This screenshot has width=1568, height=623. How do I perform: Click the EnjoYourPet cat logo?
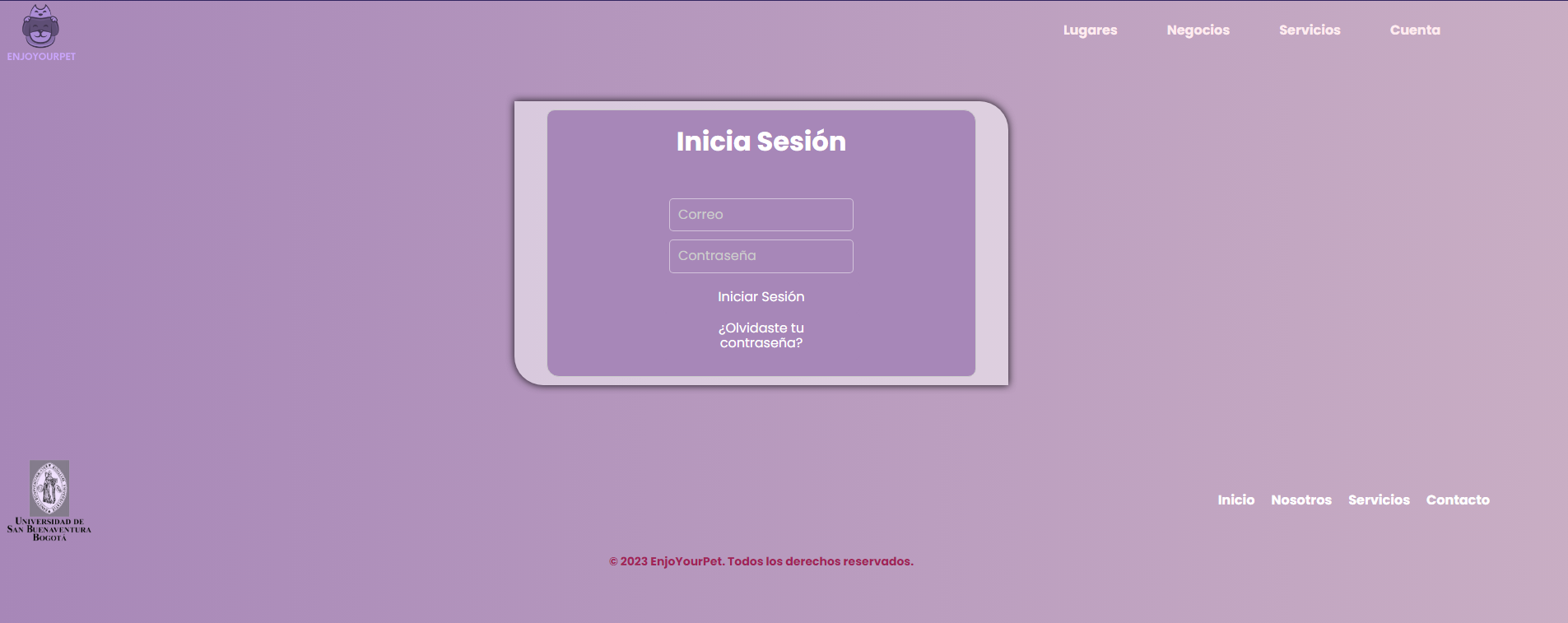coord(40,26)
